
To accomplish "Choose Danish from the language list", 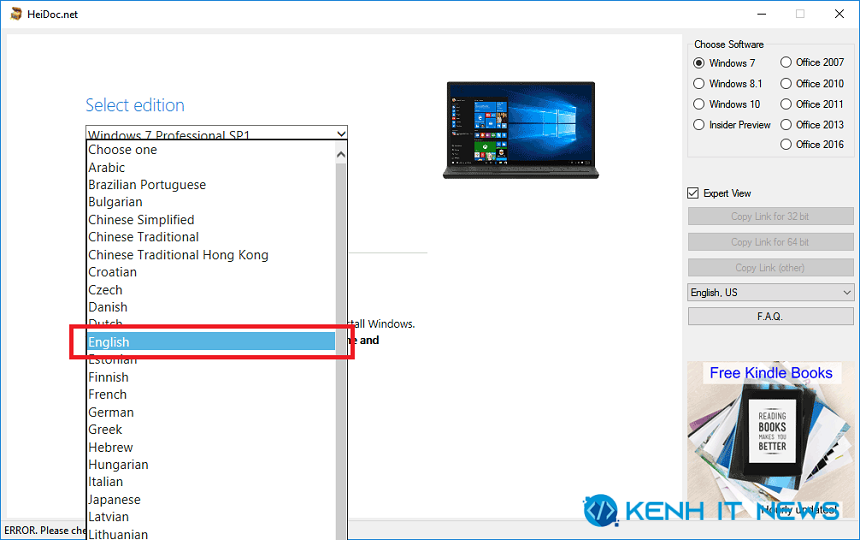I will click(211, 308).
